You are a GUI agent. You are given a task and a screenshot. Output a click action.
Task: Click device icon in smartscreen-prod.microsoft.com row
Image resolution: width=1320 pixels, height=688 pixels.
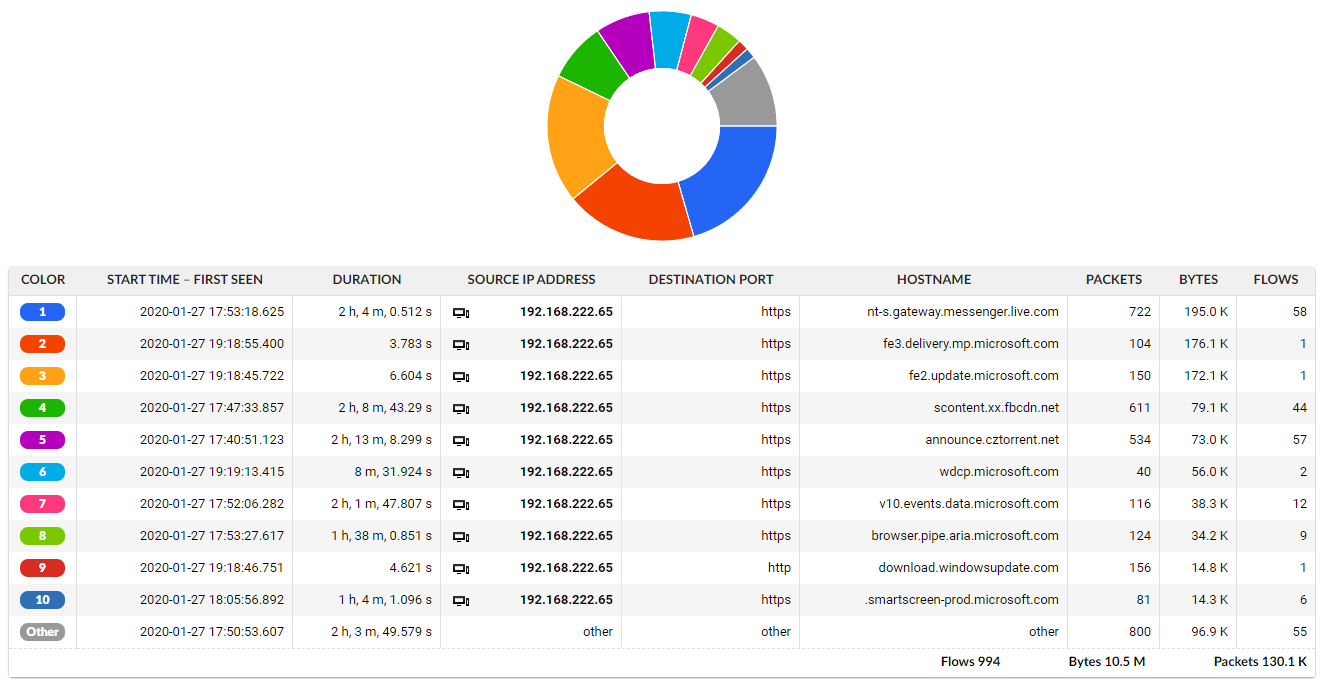click(x=461, y=600)
